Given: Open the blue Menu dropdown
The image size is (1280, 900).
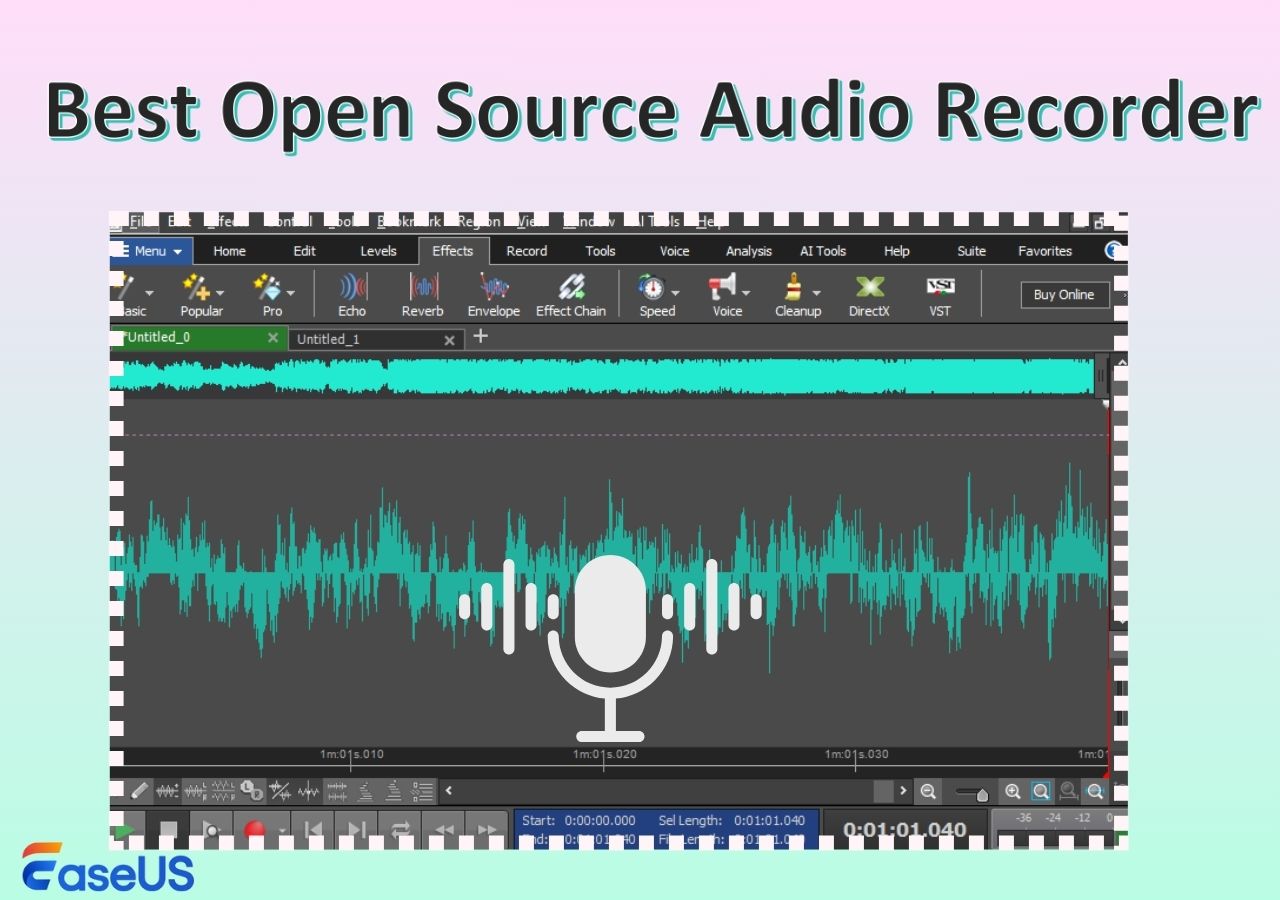Looking at the screenshot, I should (151, 251).
